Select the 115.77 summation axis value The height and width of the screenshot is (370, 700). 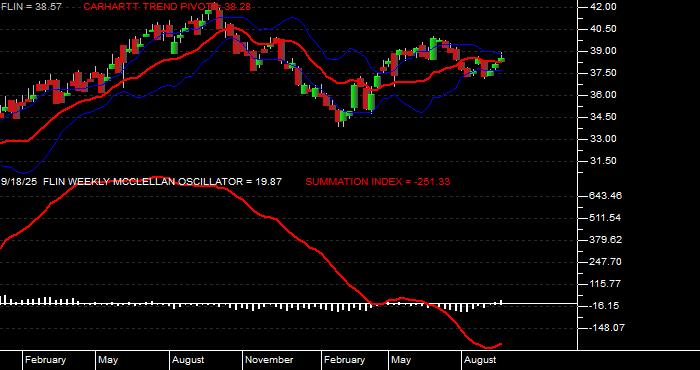click(x=606, y=284)
